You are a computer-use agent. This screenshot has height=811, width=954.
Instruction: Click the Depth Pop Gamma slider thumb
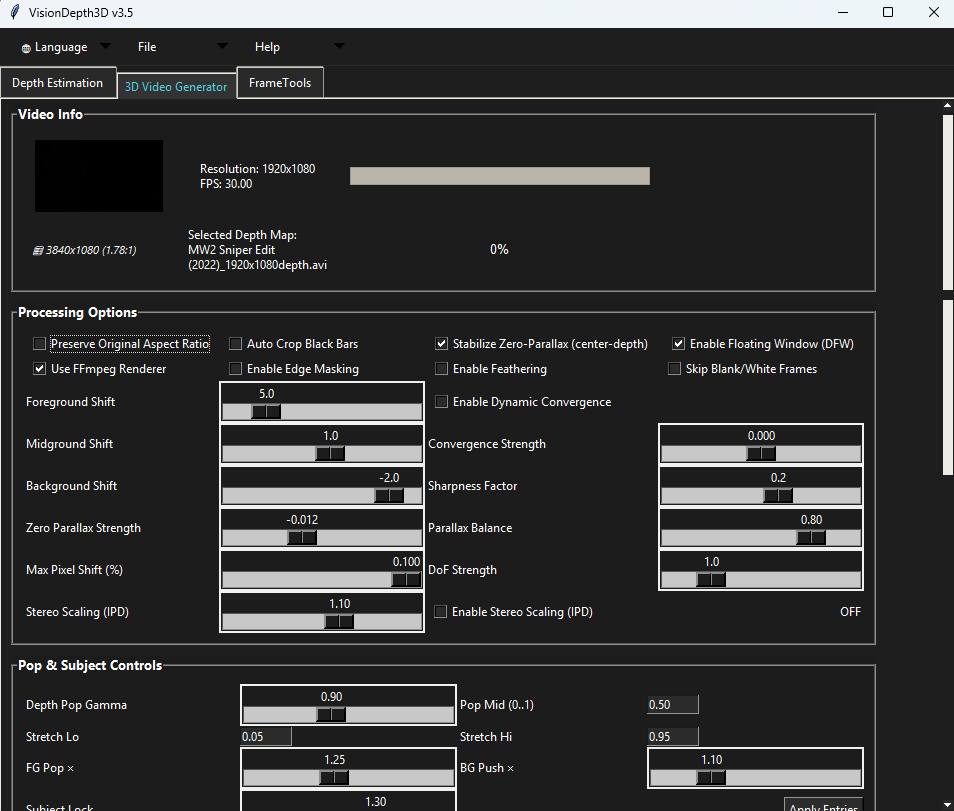(332, 715)
